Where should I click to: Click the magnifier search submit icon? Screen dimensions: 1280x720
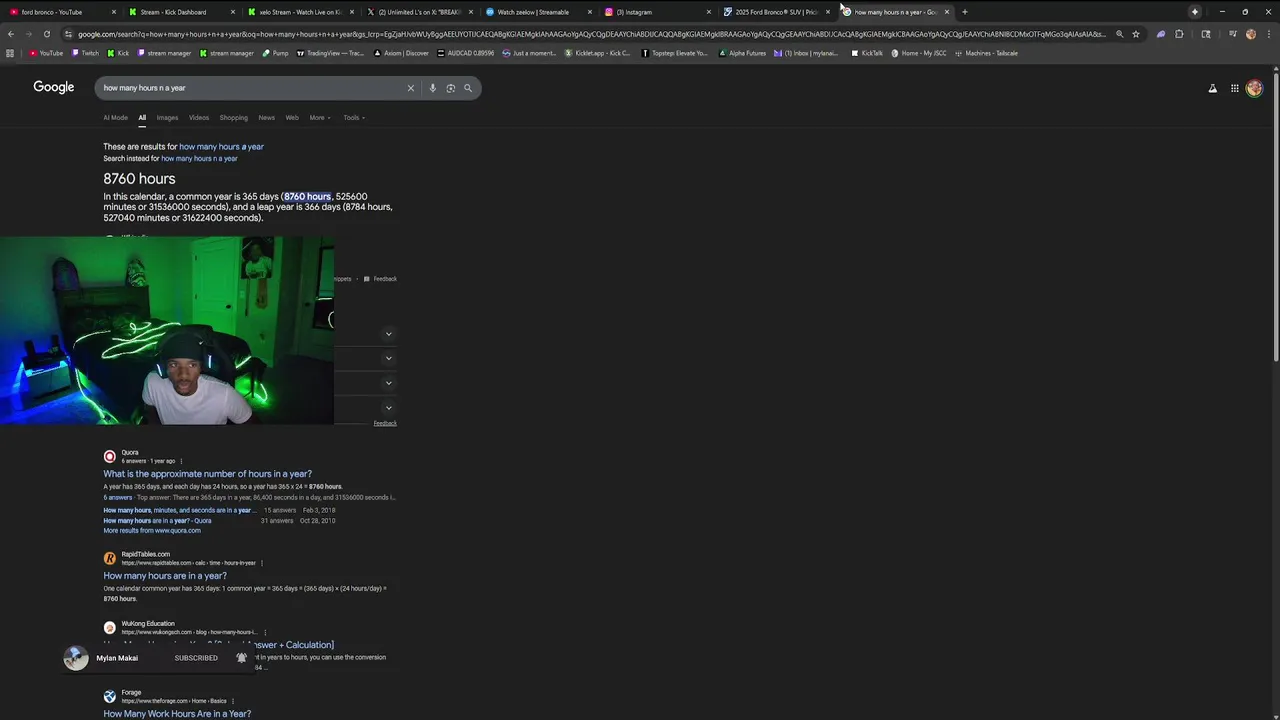[467, 88]
